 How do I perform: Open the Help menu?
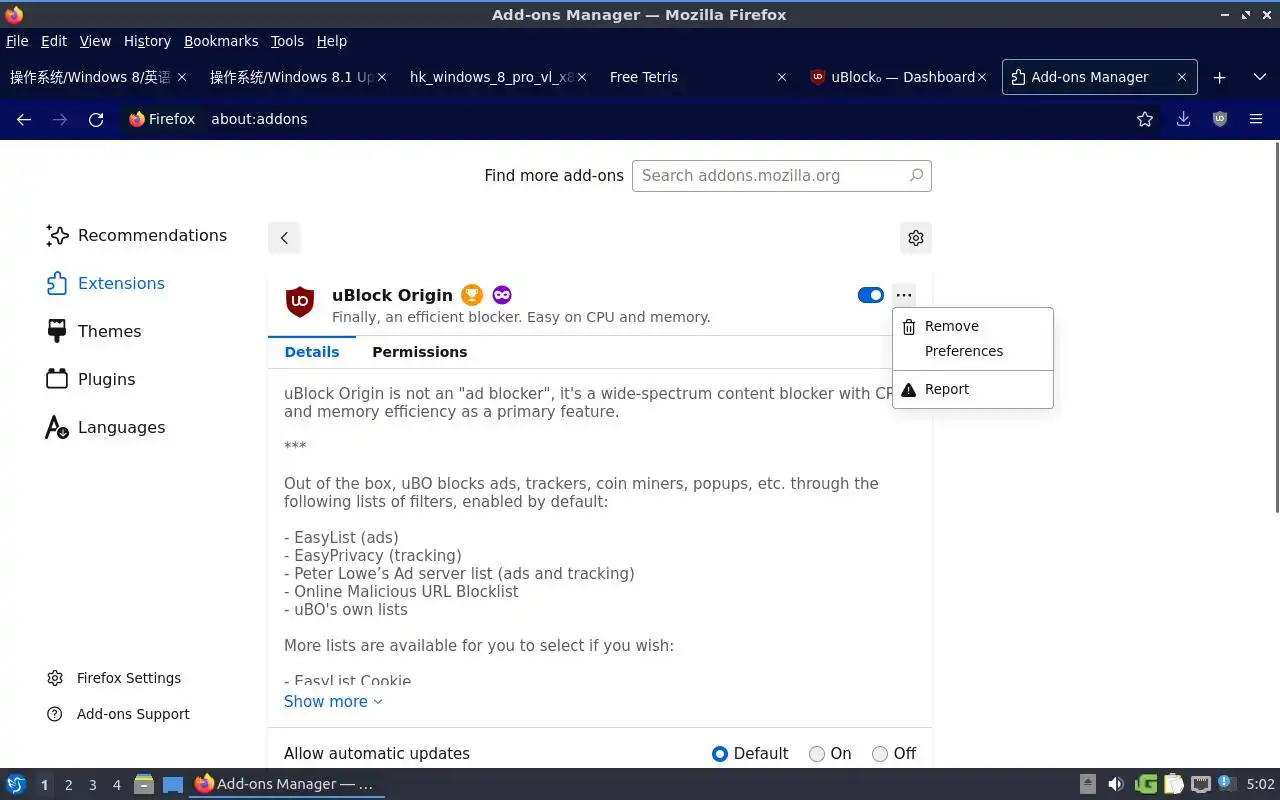click(332, 41)
